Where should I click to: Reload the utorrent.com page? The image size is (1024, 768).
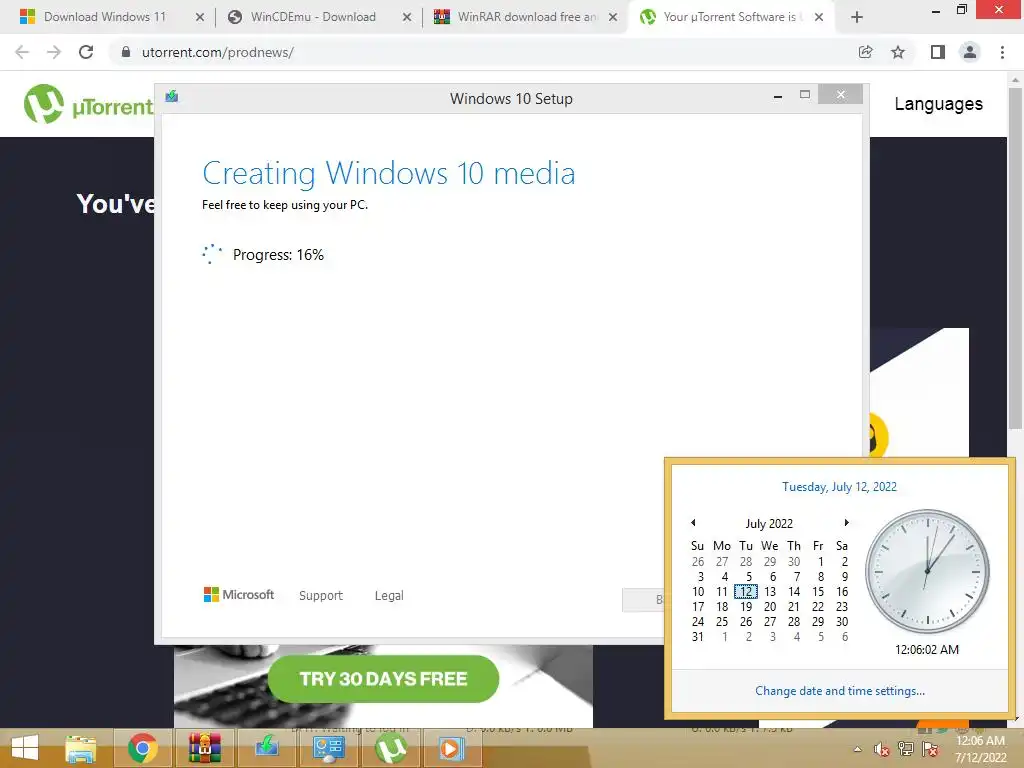(86, 52)
